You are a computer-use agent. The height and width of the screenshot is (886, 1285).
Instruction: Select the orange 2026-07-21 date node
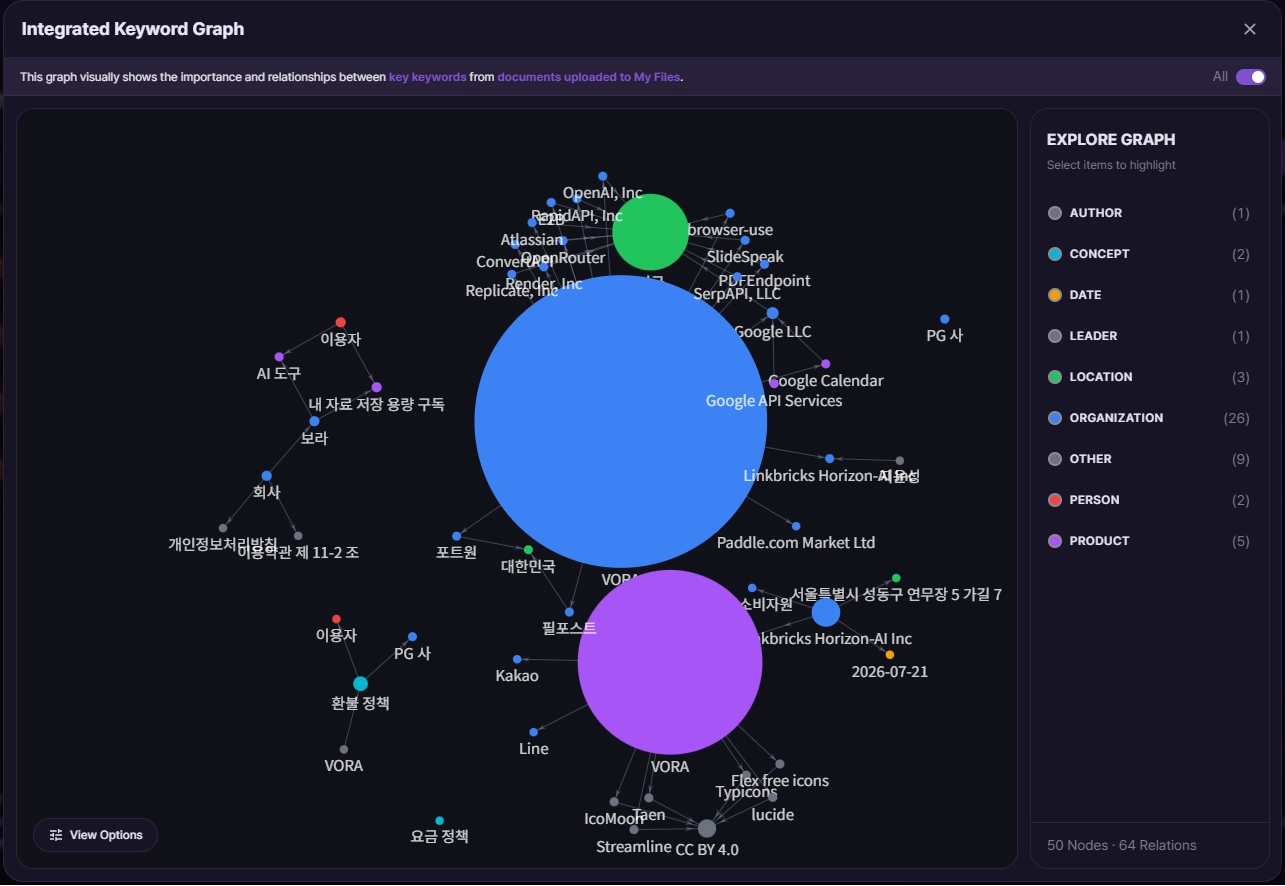point(890,655)
